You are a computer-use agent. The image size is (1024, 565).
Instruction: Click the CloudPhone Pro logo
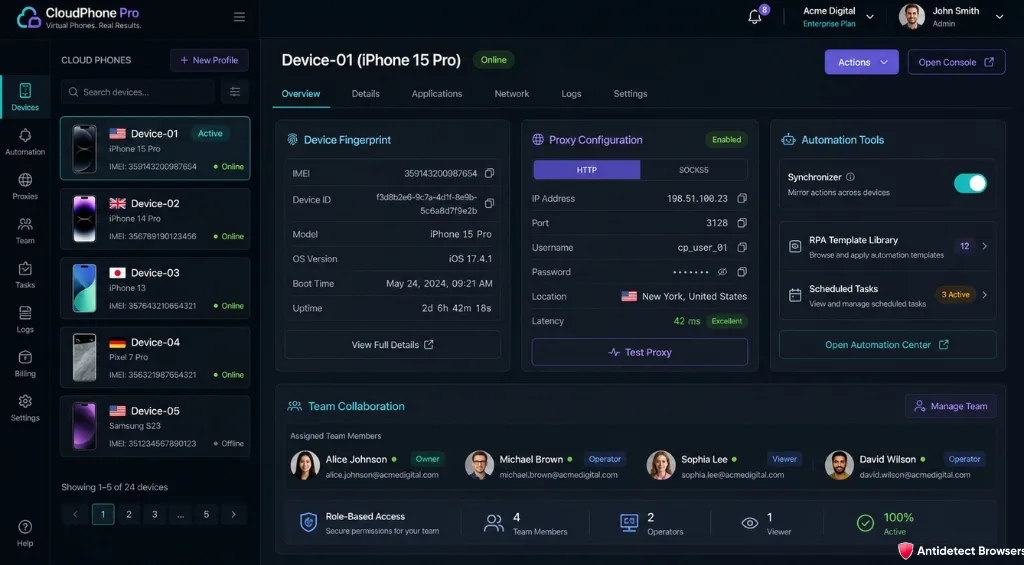pyautogui.click(x=78, y=18)
